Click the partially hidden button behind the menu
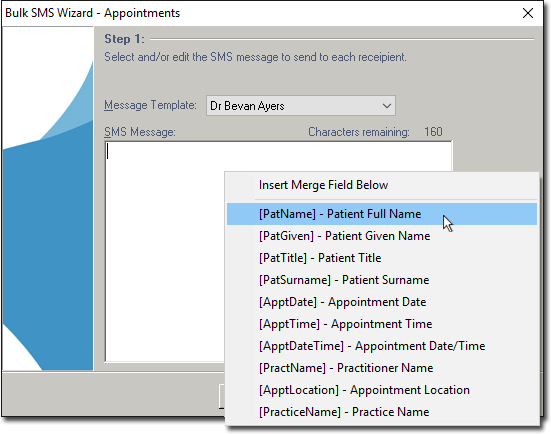This screenshot has width=551, height=434. (221, 396)
